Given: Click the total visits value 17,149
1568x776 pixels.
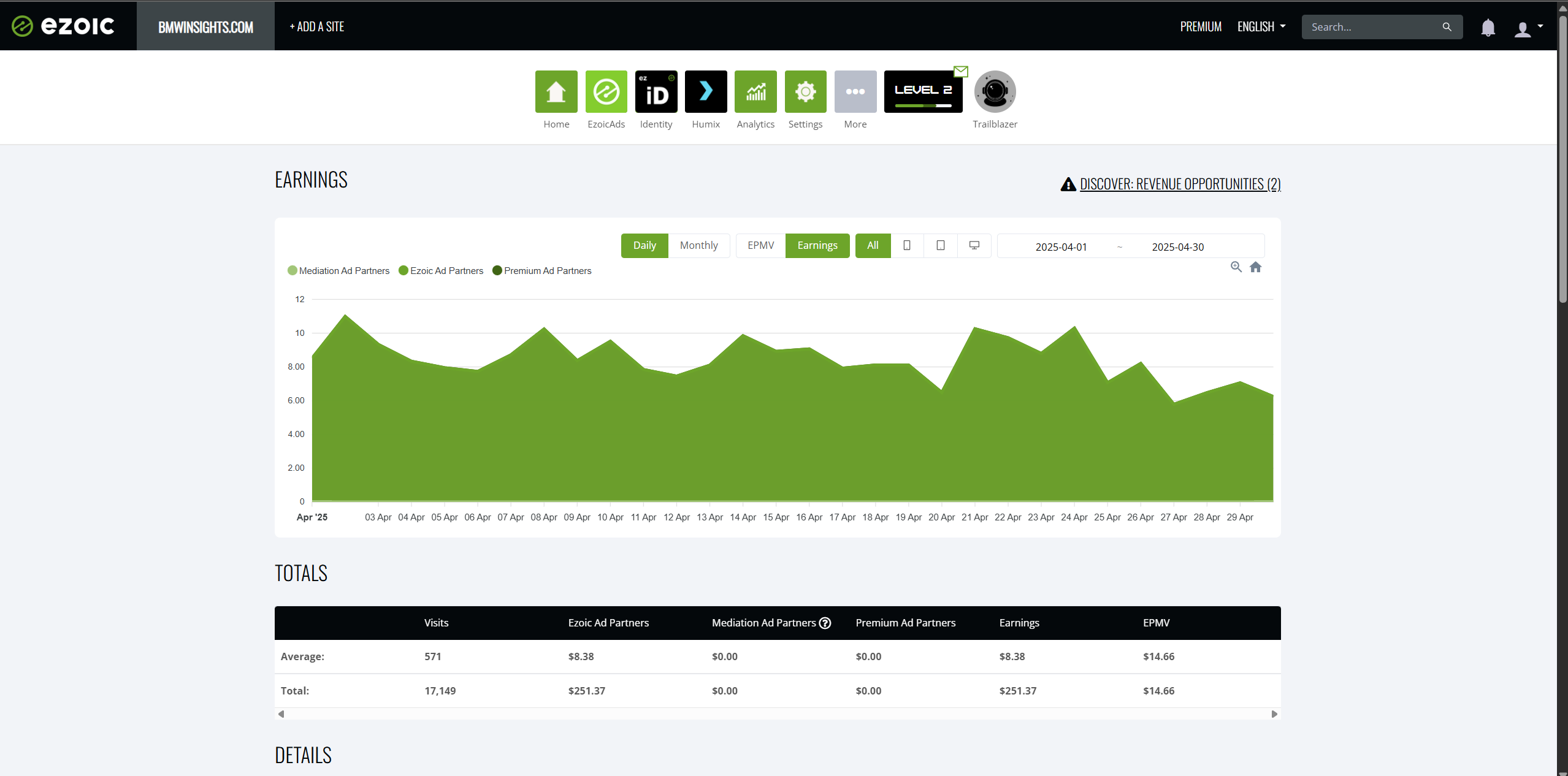Looking at the screenshot, I should click(440, 691).
